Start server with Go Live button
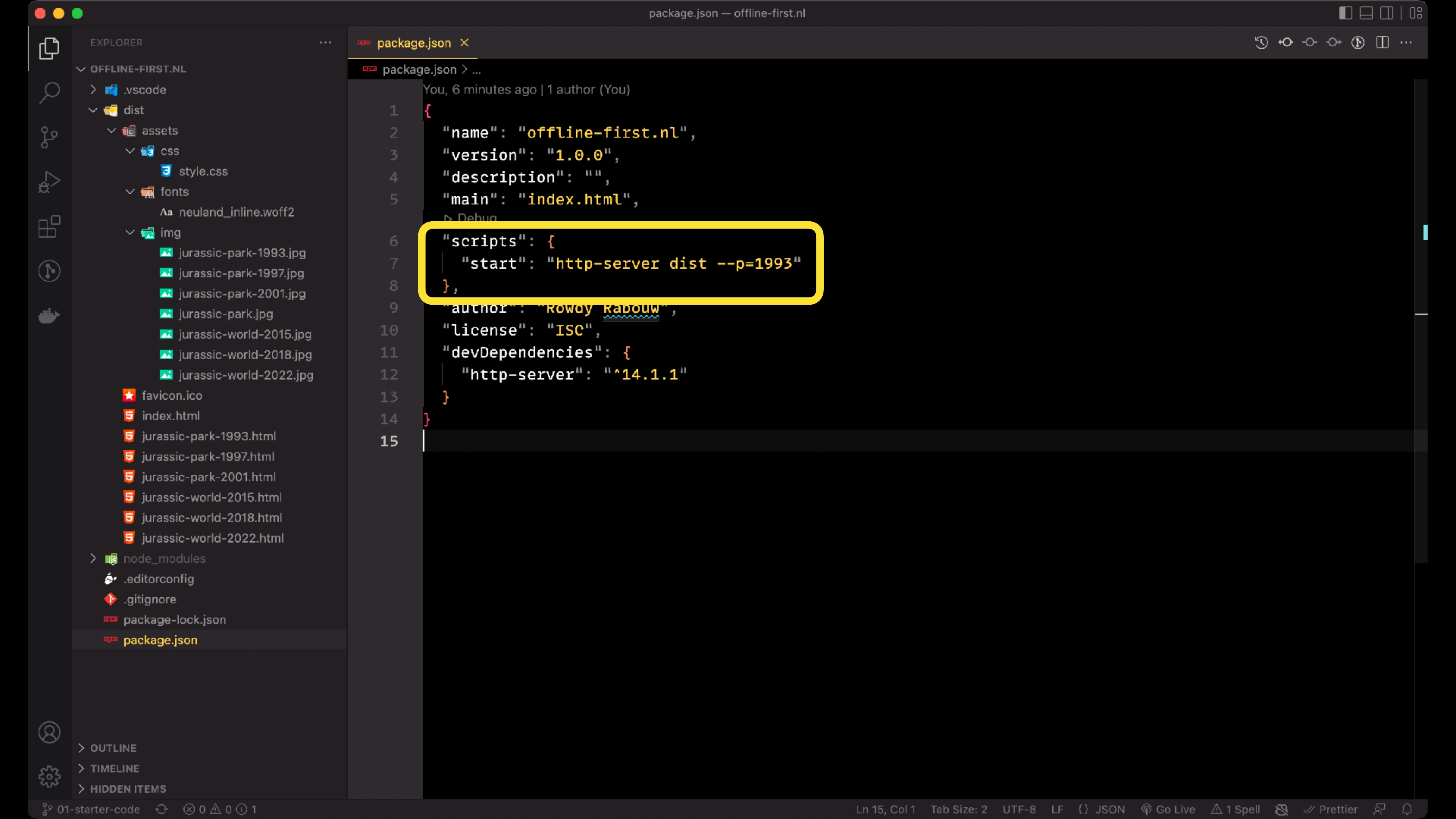 tap(1168, 809)
